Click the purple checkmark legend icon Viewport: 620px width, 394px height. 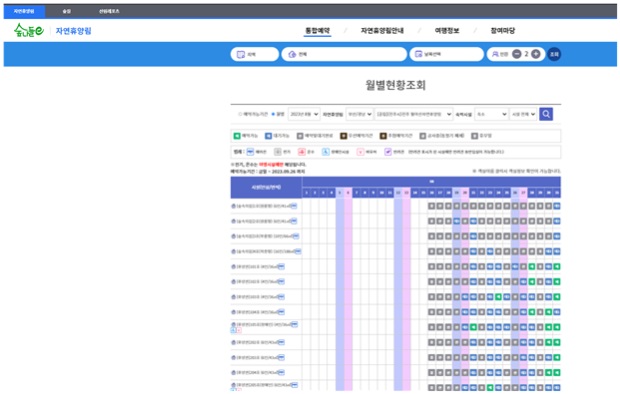click(x=388, y=152)
